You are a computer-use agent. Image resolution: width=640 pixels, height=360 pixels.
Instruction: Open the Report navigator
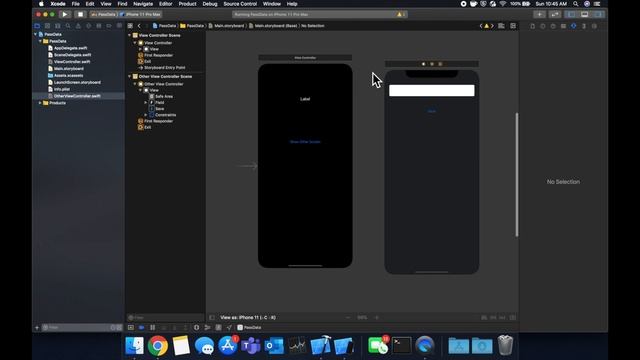tap(119, 26)
